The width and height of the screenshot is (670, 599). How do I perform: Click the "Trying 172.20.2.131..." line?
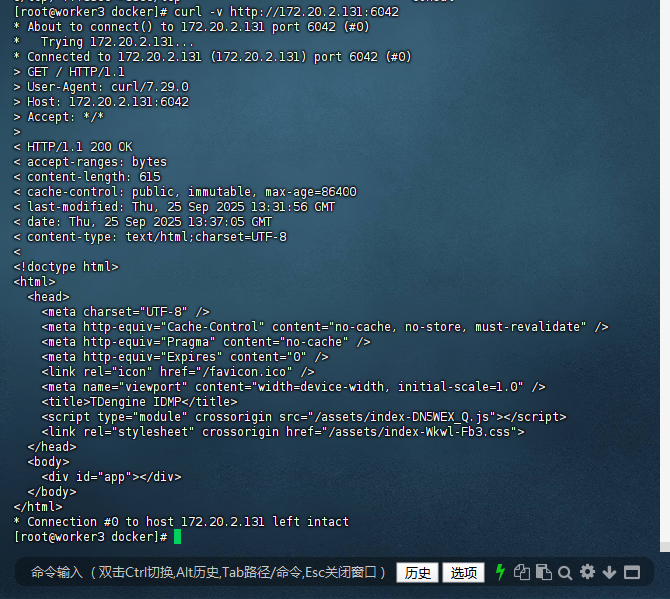103,42
